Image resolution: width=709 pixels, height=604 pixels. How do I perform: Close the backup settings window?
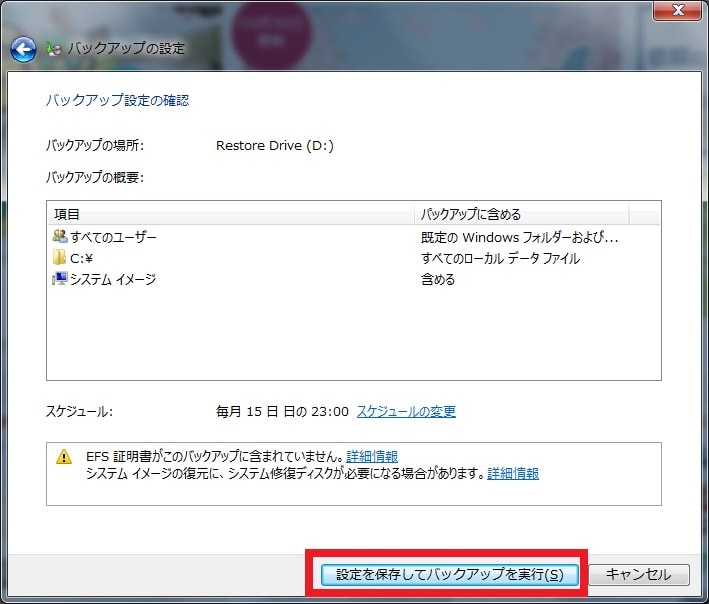[x=677, y=10]
